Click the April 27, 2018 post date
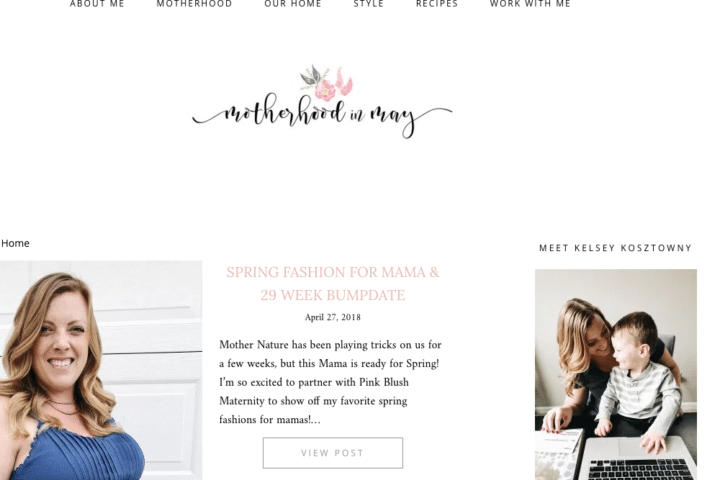The image size is (720, 480). tap(332, 317)
